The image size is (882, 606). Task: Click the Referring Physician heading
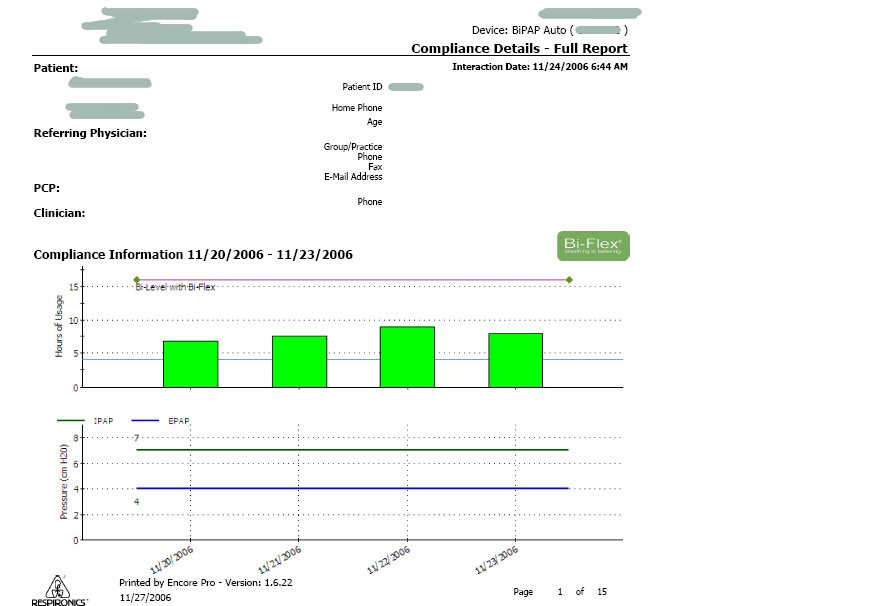click(x=91, y=133)
